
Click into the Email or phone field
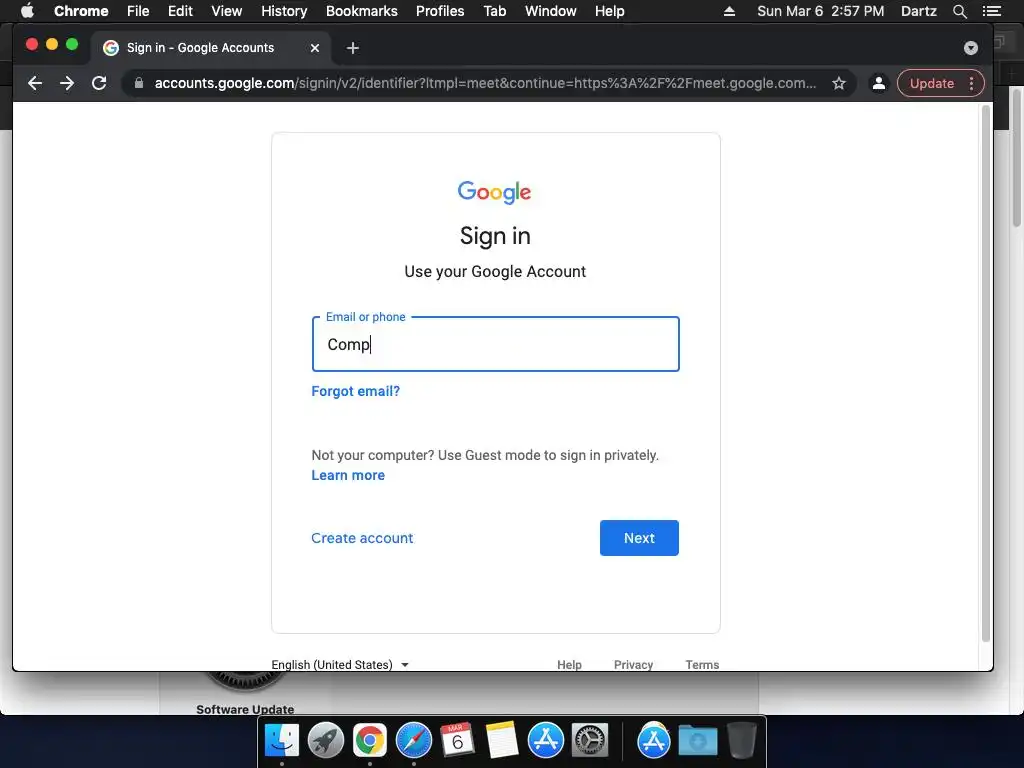[x=496, y=344]
